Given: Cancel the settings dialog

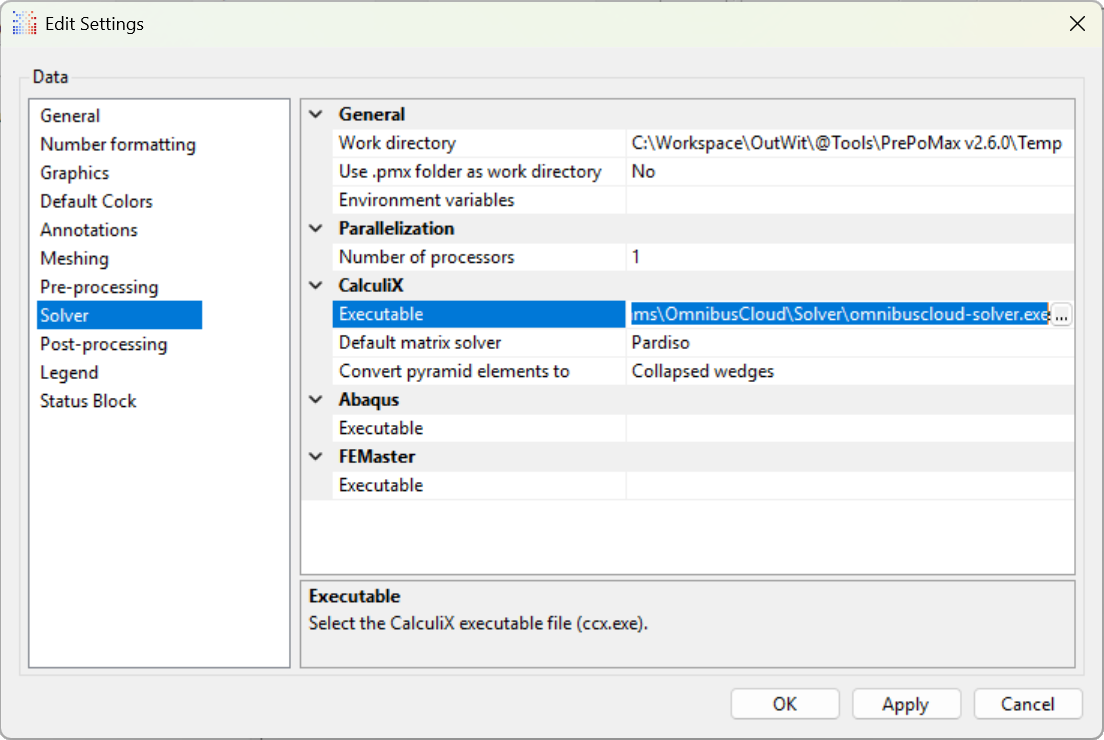Looking at the screenshot, I should pos(1027,704).
